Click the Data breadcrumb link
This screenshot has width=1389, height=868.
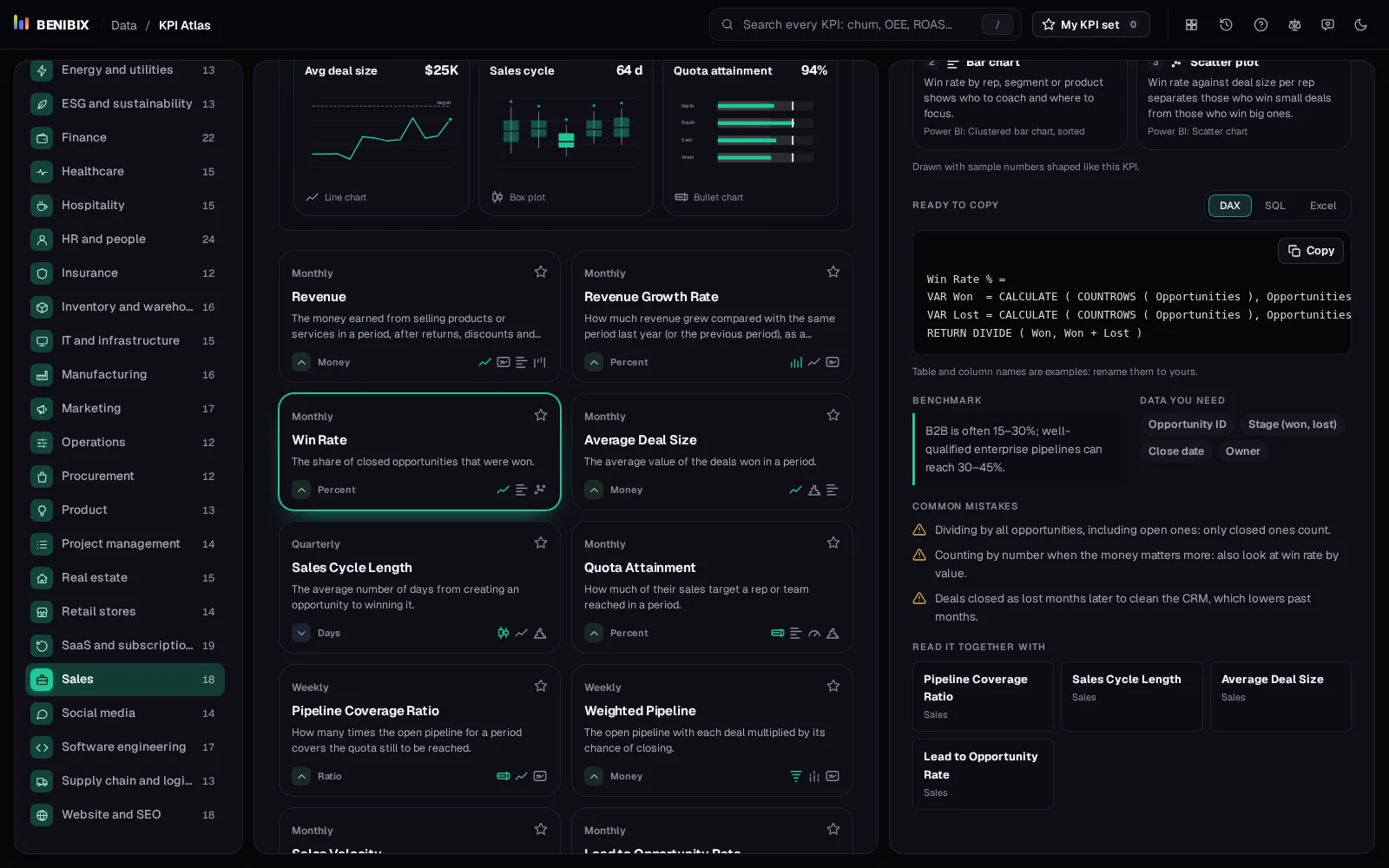[124, 25]
